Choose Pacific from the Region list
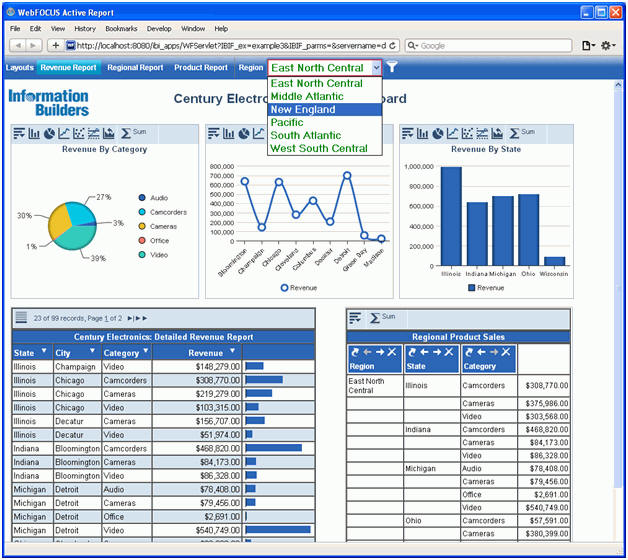The height and width of the screenshot is (560, 628). 325,122
